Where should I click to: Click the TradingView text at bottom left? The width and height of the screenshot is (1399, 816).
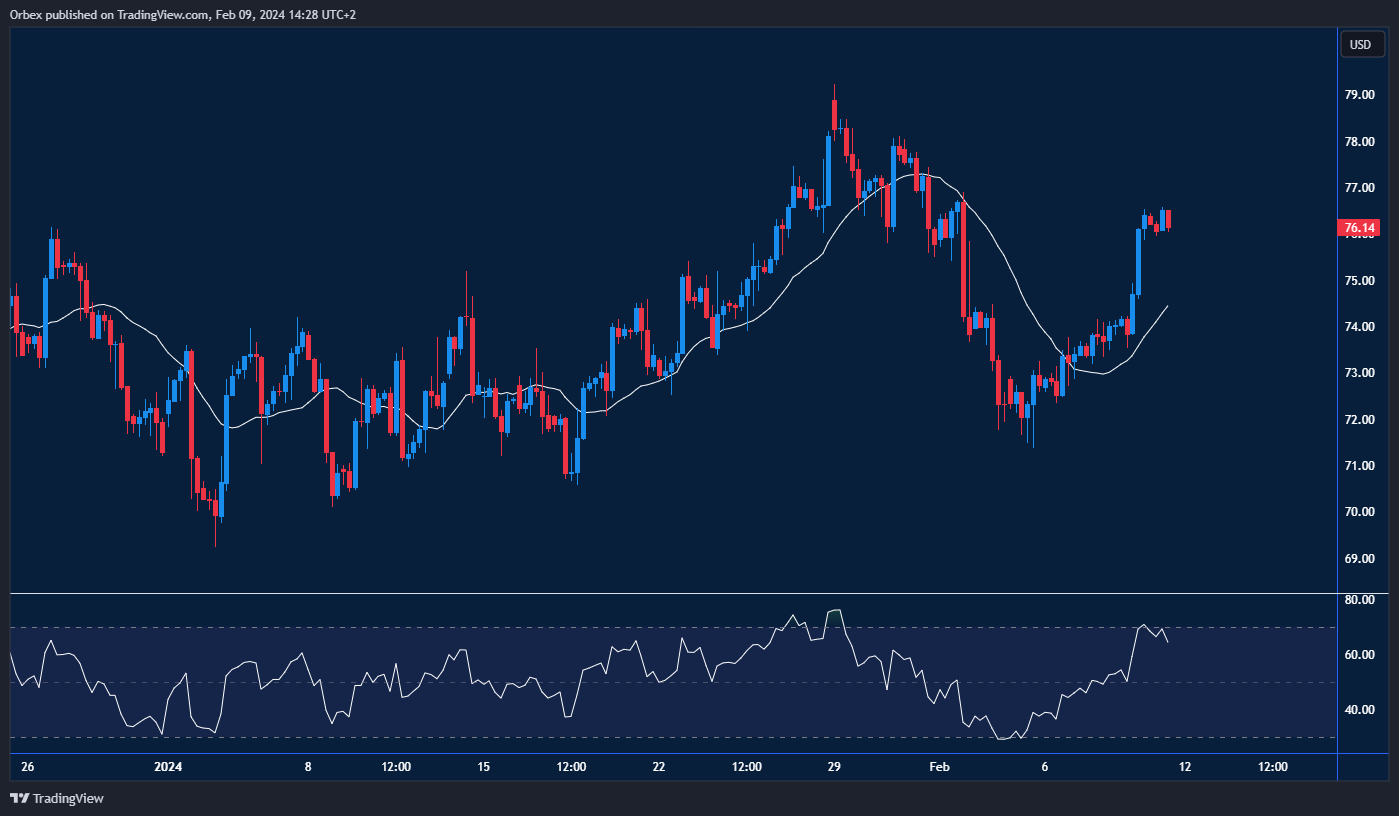point(68,798)
